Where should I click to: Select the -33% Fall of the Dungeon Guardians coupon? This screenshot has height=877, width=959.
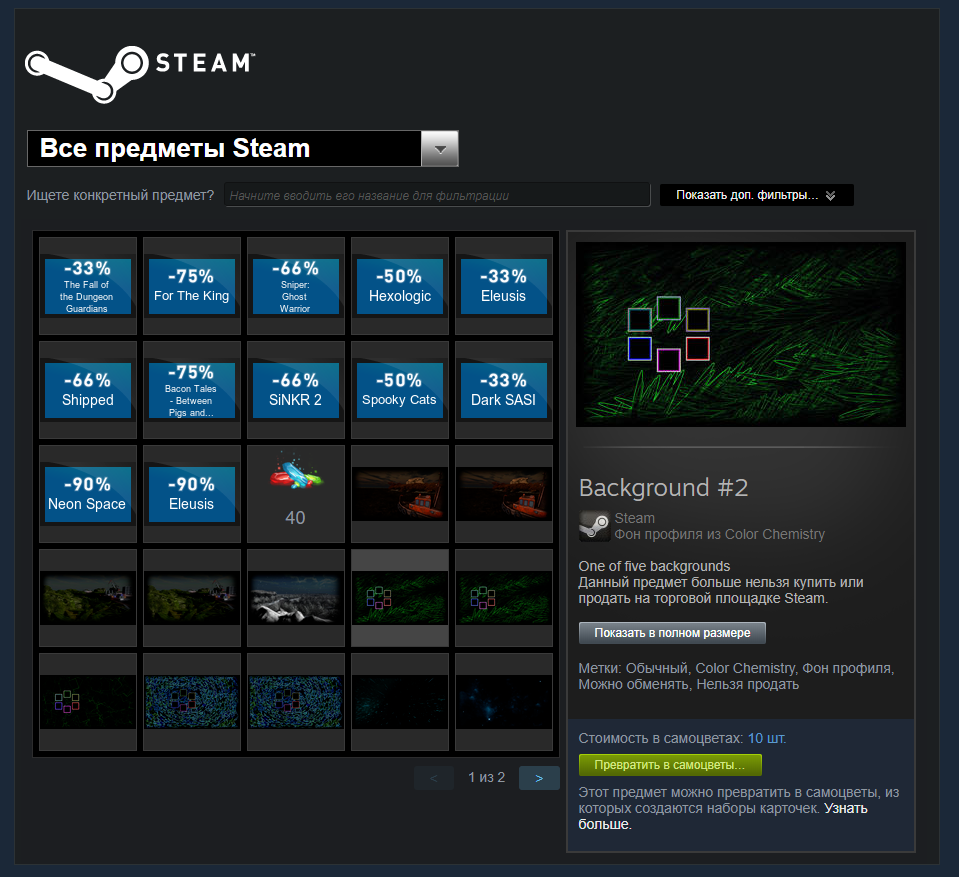coord(87,286)
